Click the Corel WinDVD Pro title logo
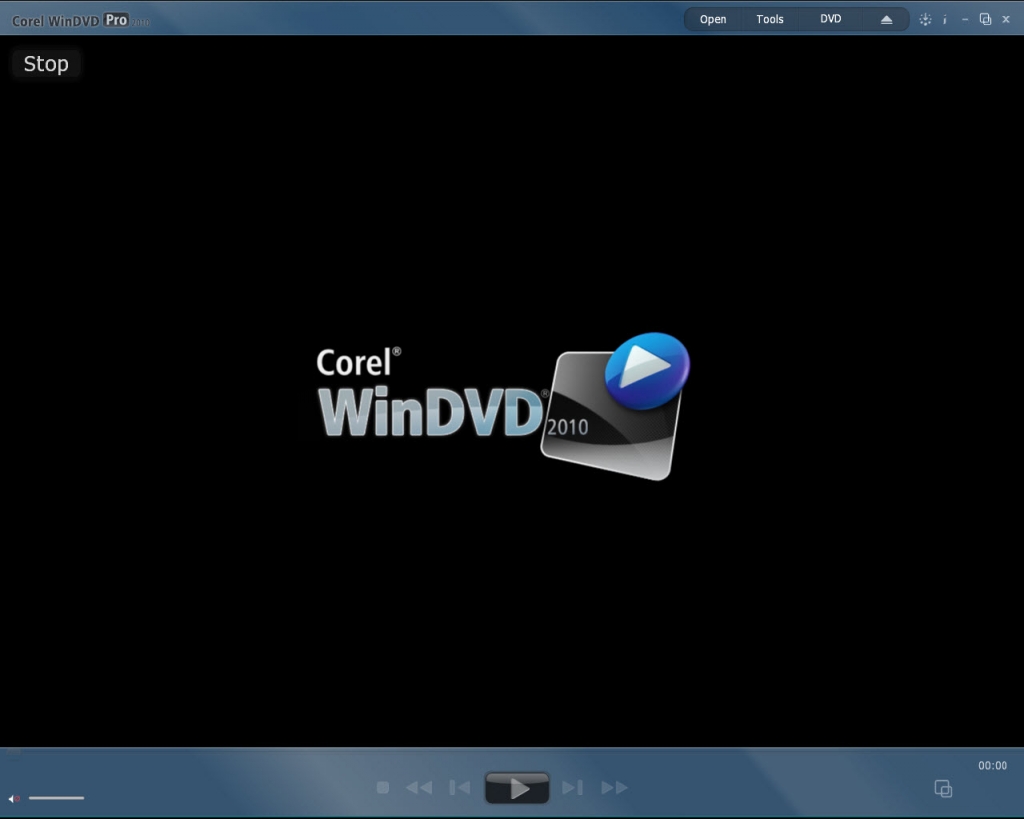The width and height of the screenshot is (1024, 819). [78, 20]
